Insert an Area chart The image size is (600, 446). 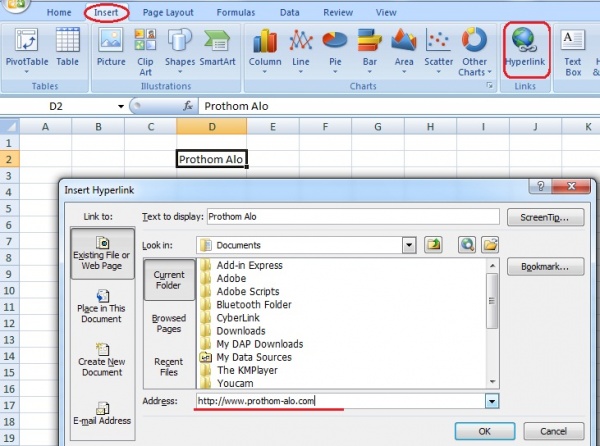pos(404,50)
